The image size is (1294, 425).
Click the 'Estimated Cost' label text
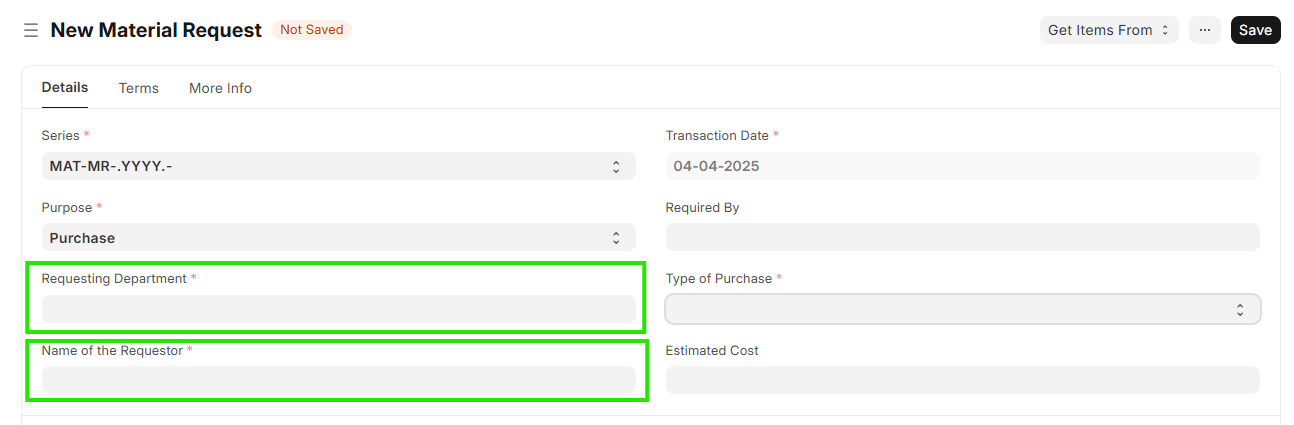tap(712, 351)
